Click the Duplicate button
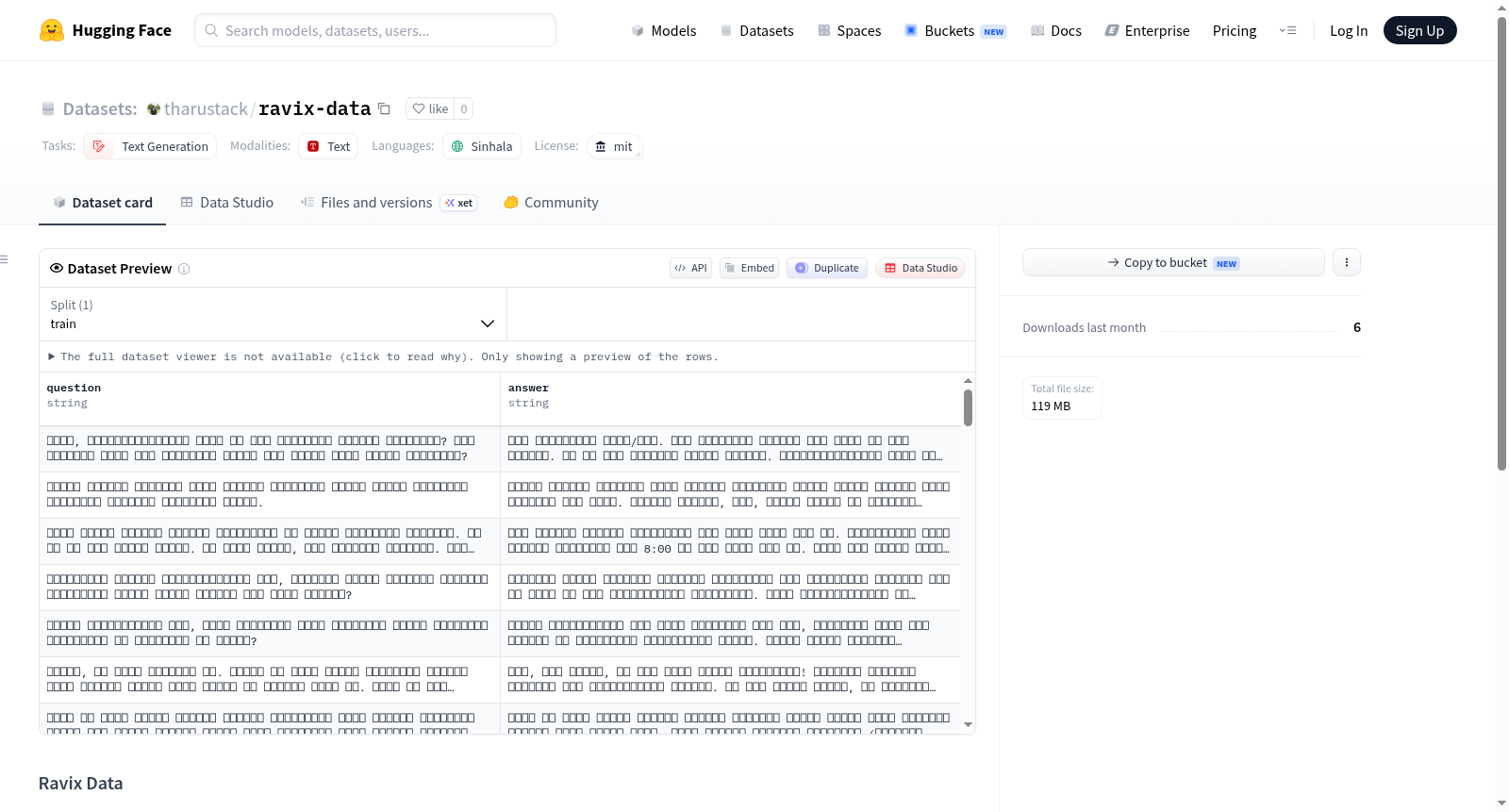Viewport: 1509px width, 812px height. (827, 268)
